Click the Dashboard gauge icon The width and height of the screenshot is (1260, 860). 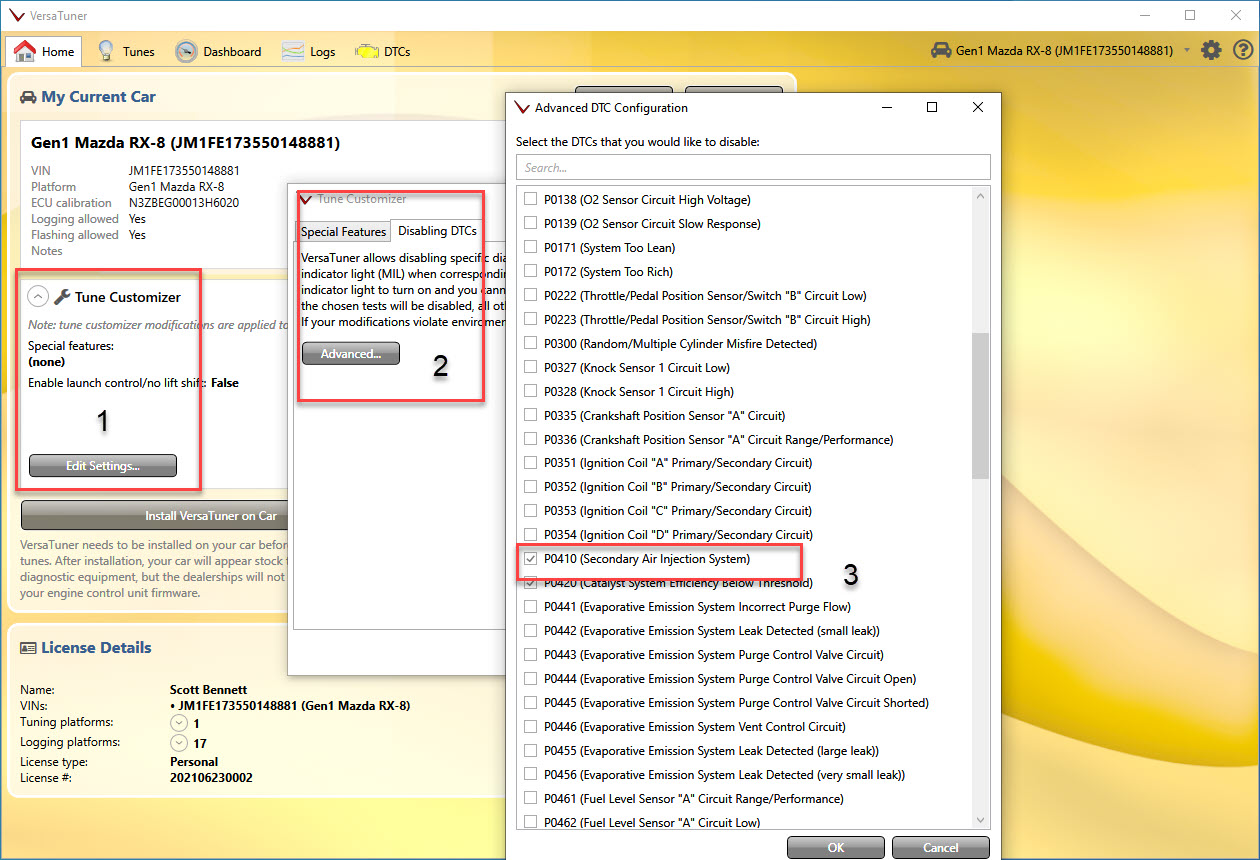[186, 51]
